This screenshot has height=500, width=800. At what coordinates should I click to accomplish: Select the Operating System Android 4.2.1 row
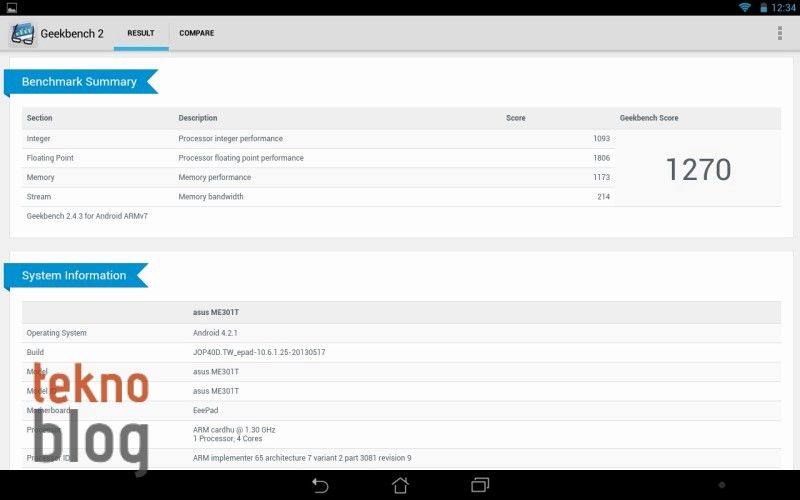pyautogui.click(x=400, y=333)
